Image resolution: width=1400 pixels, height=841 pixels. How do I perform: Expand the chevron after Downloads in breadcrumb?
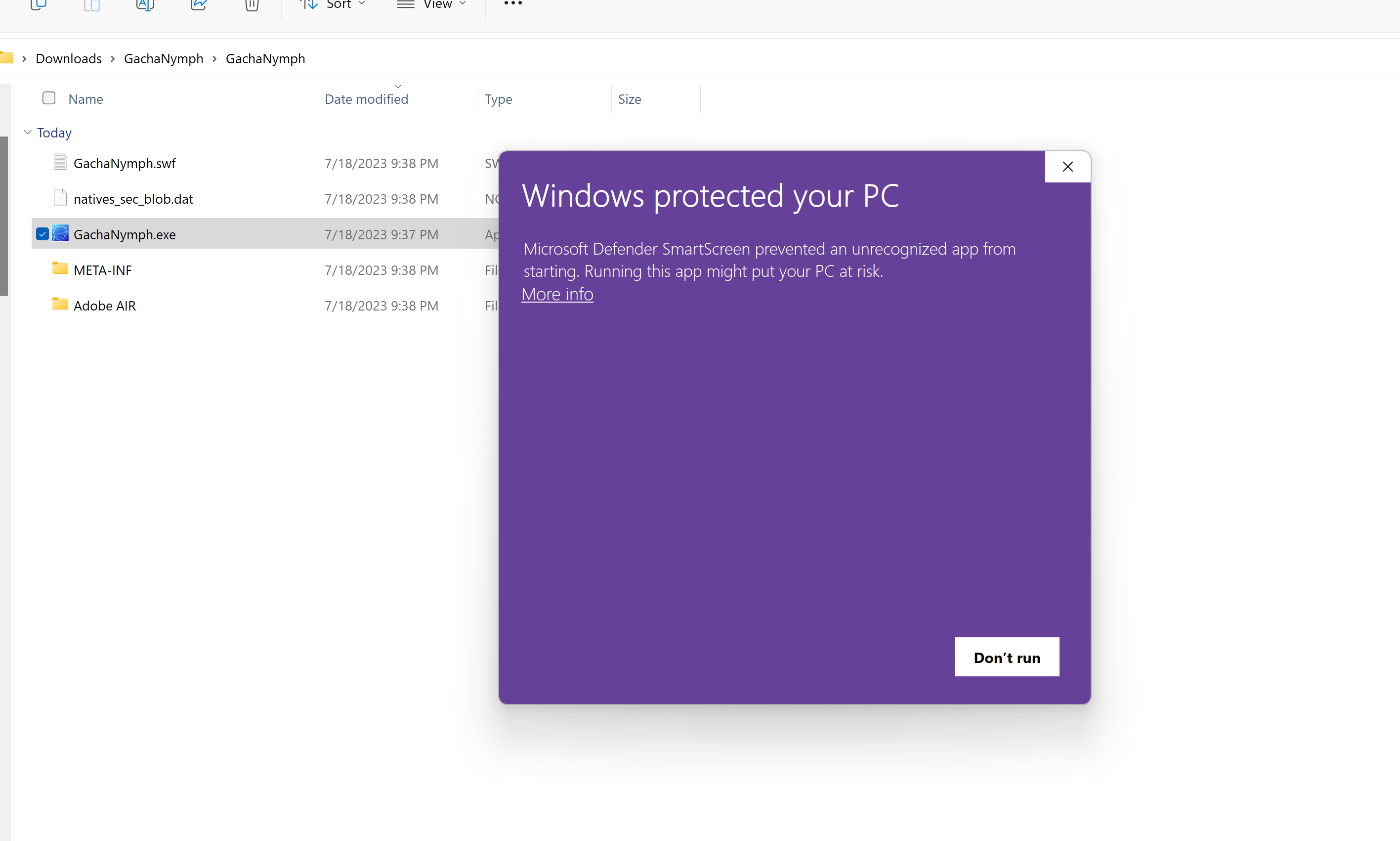pyautogui.click(x=113, y=58)
